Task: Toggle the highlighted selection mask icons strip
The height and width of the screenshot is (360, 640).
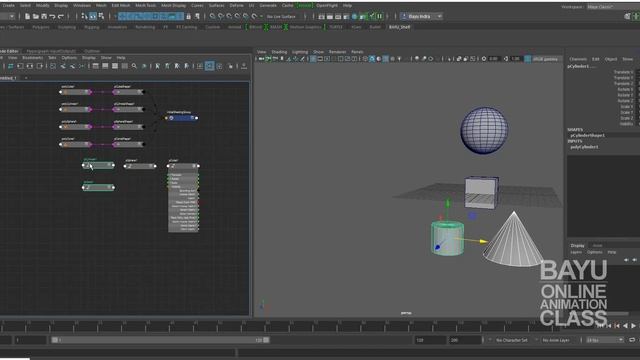Action: tap(151, 16)
